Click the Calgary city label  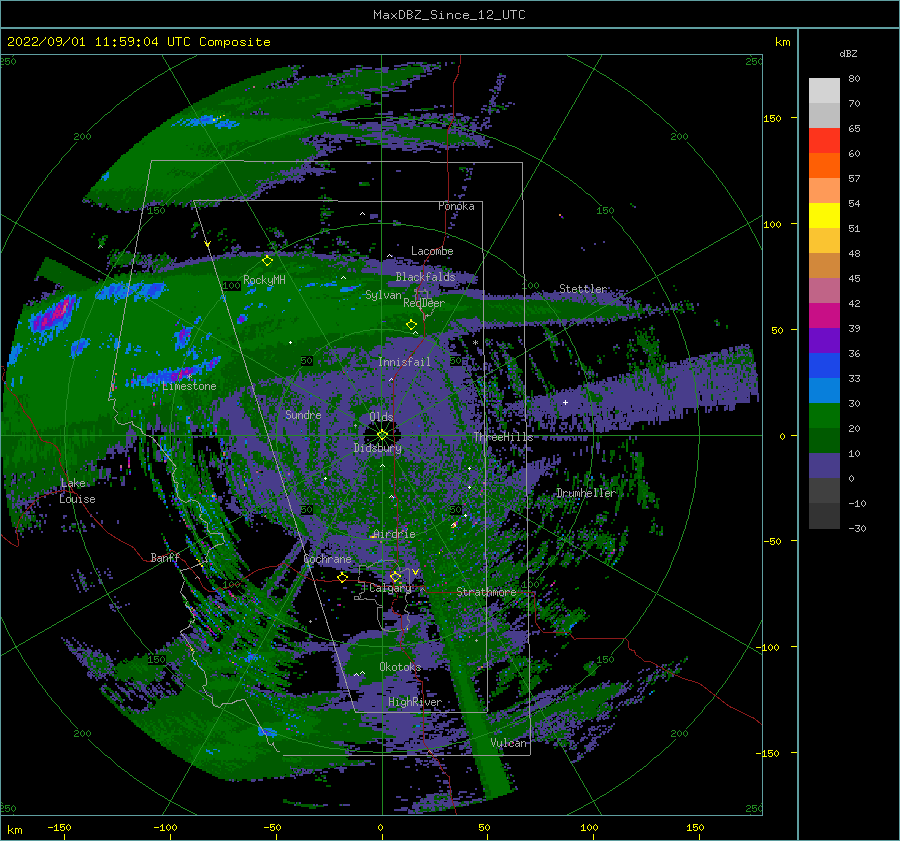pos(390,588)
